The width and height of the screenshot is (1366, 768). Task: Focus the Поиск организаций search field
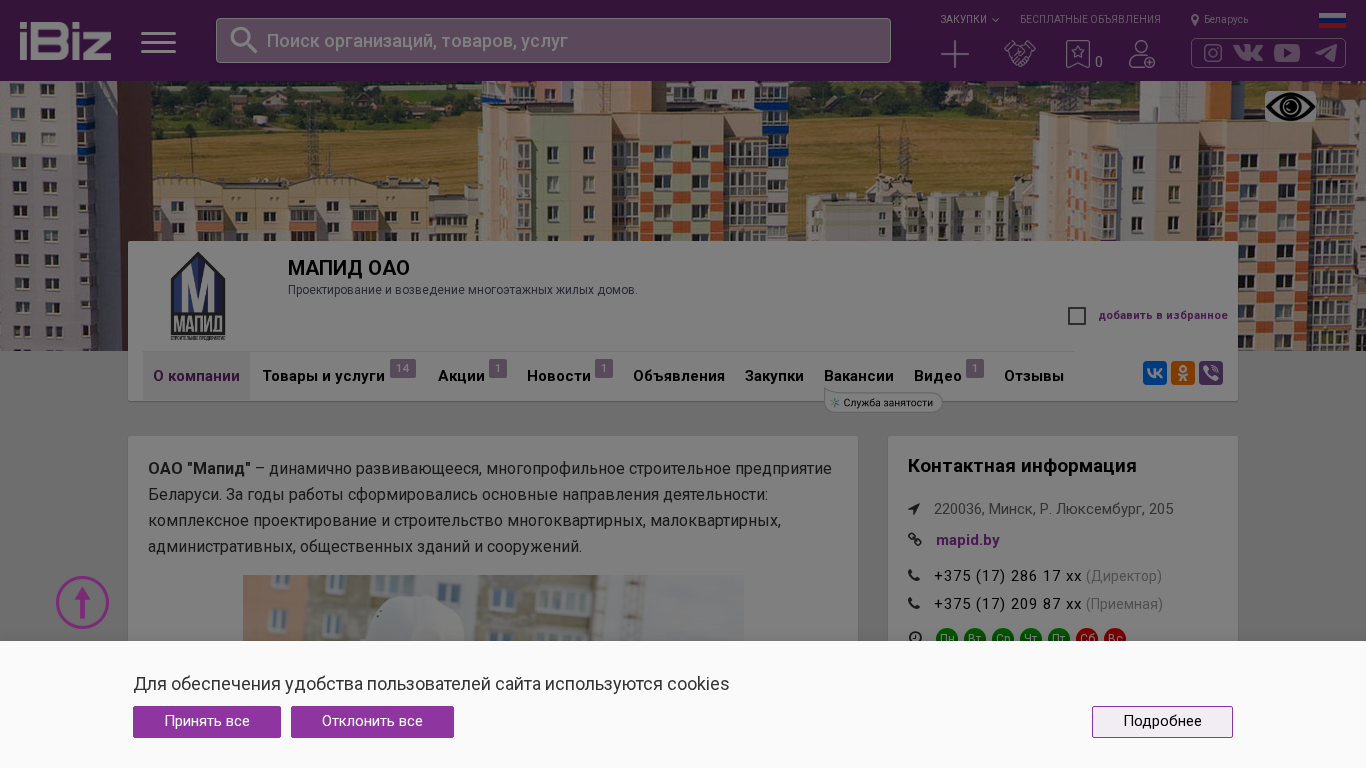(x=553, y=40)
